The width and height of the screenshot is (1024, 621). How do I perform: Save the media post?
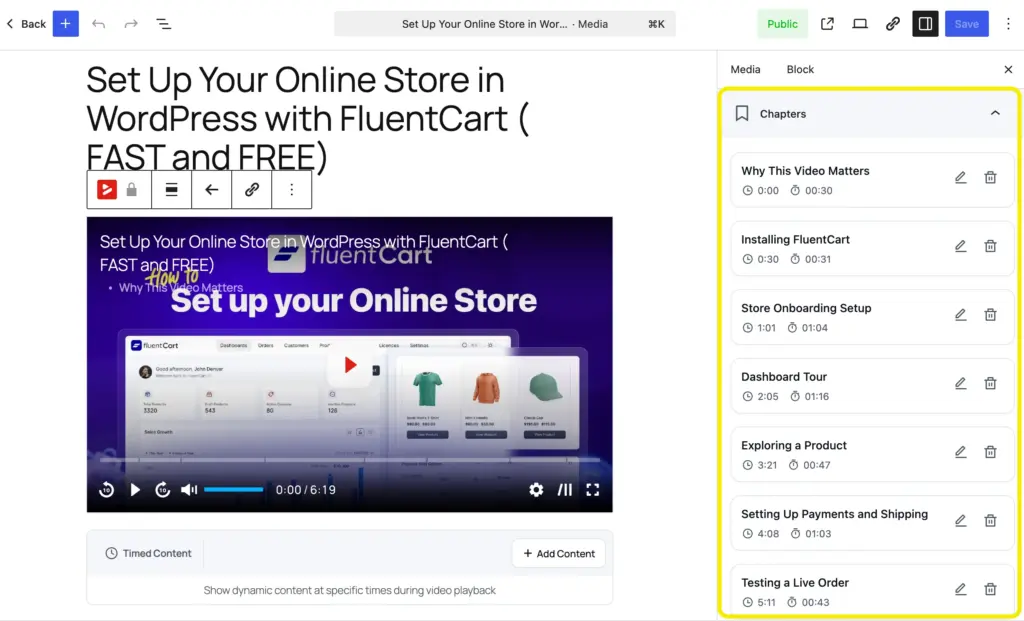pyautogui.click(x=967, y=24)
